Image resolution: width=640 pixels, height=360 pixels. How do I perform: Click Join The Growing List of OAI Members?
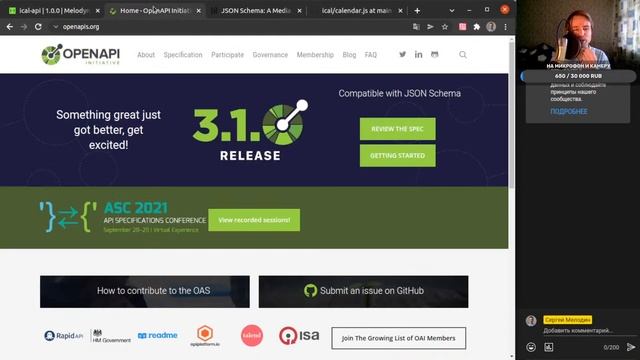398,338
